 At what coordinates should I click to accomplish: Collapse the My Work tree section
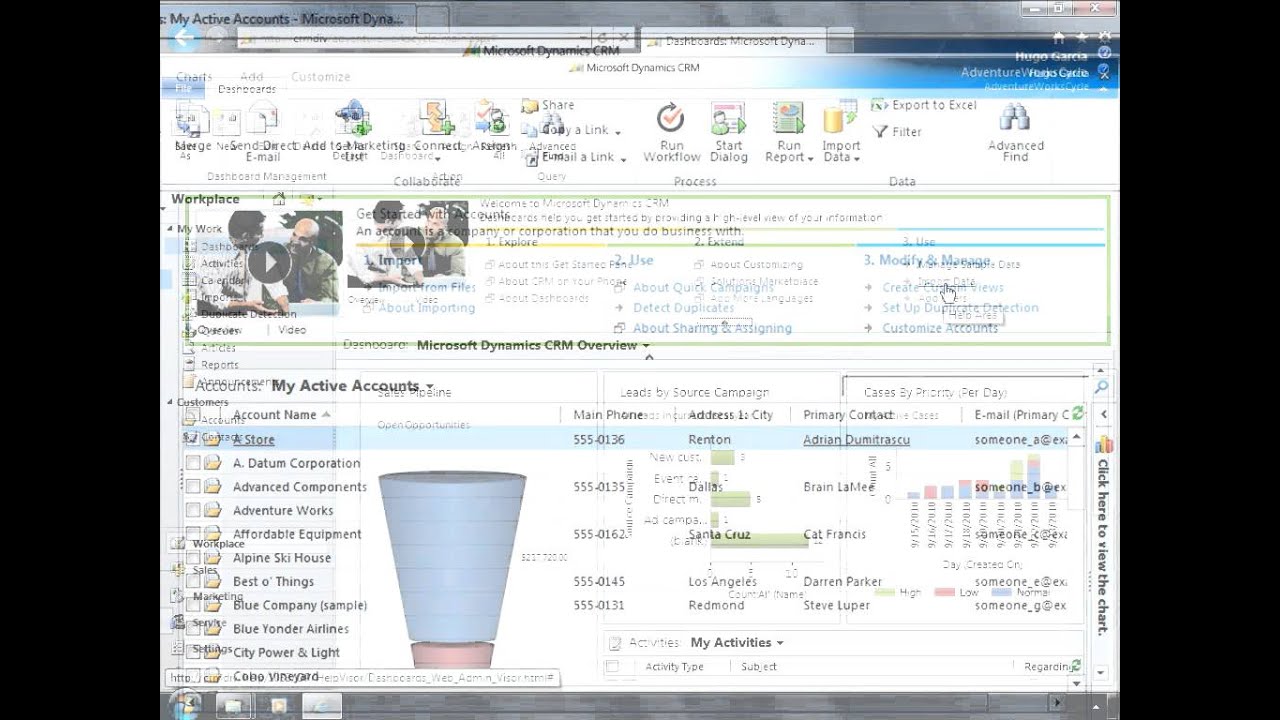click(x=168, y=229)
